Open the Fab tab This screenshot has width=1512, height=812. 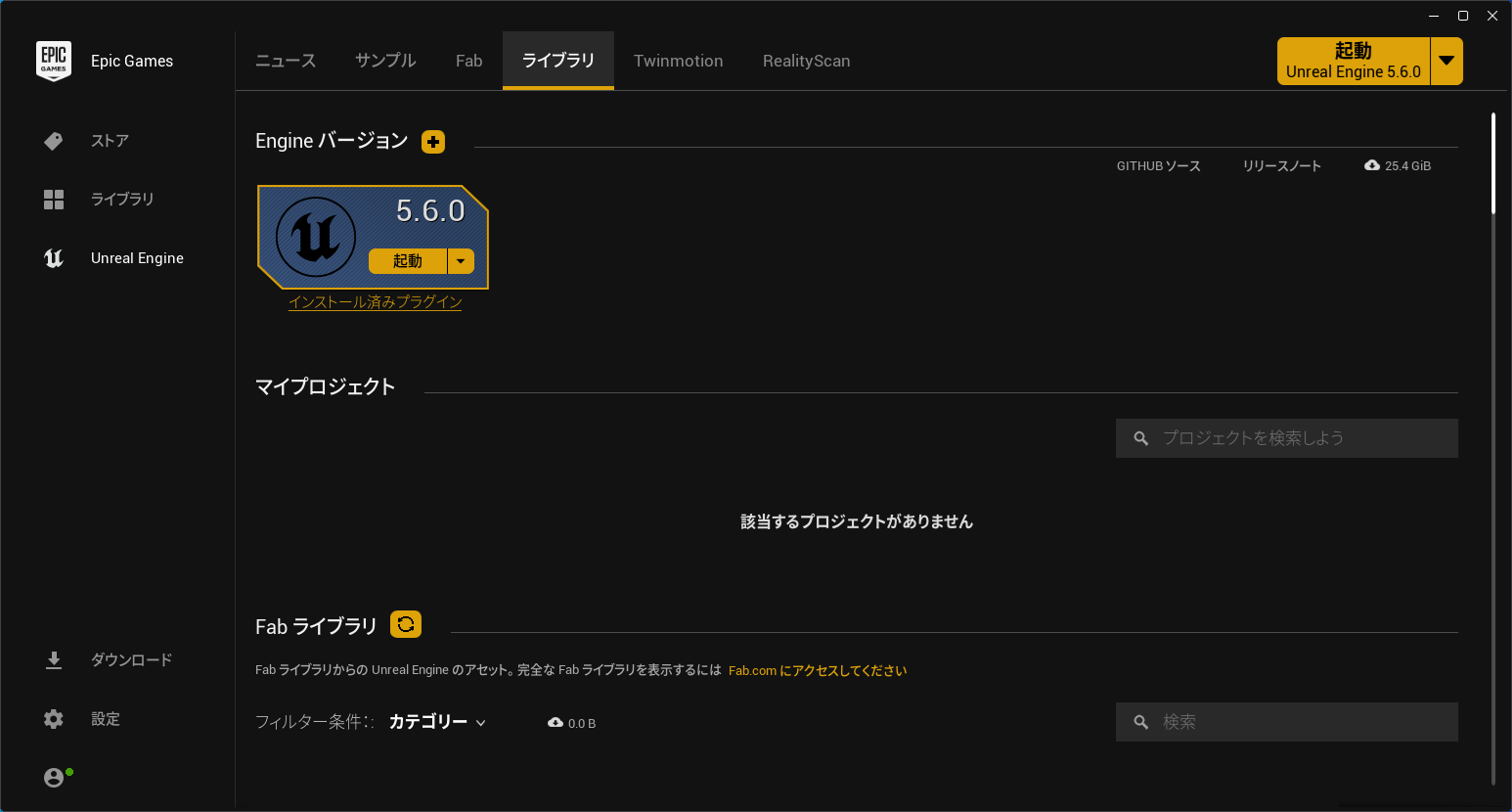[469, 61]
